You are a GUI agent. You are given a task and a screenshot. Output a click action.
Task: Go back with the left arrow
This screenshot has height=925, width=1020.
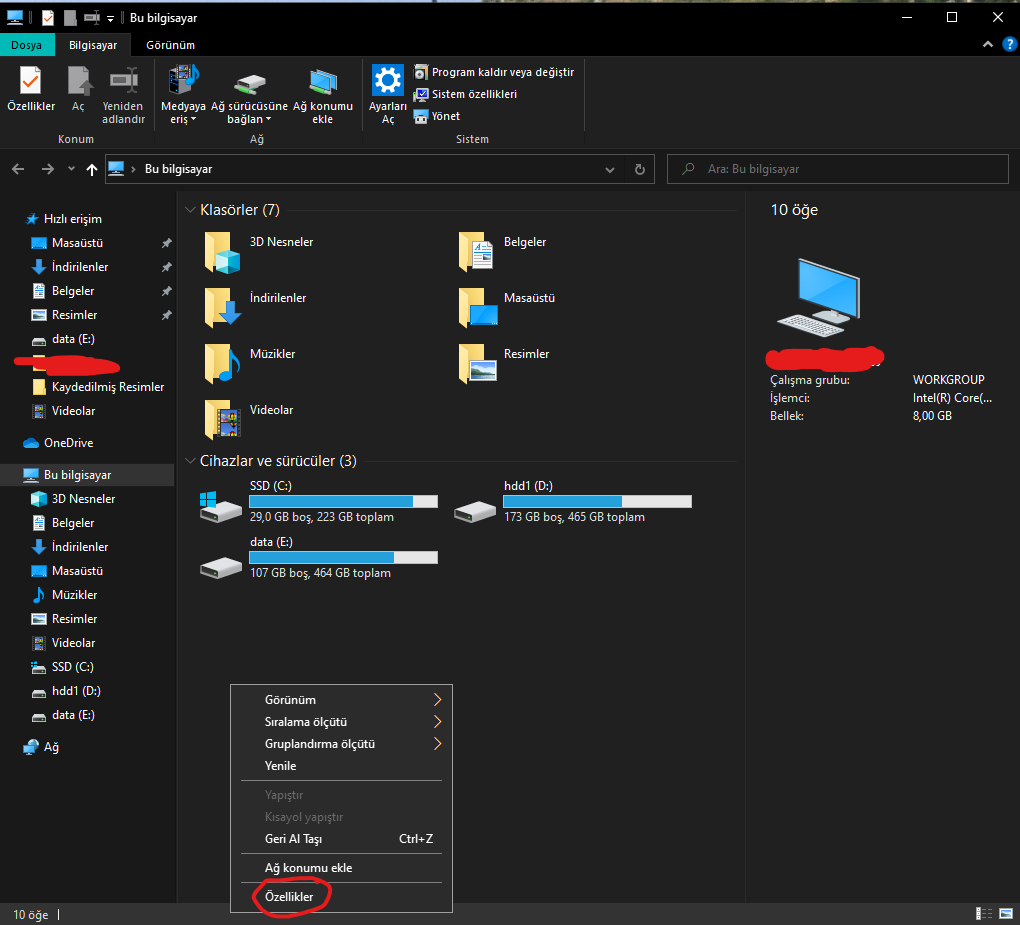(18, 169)
